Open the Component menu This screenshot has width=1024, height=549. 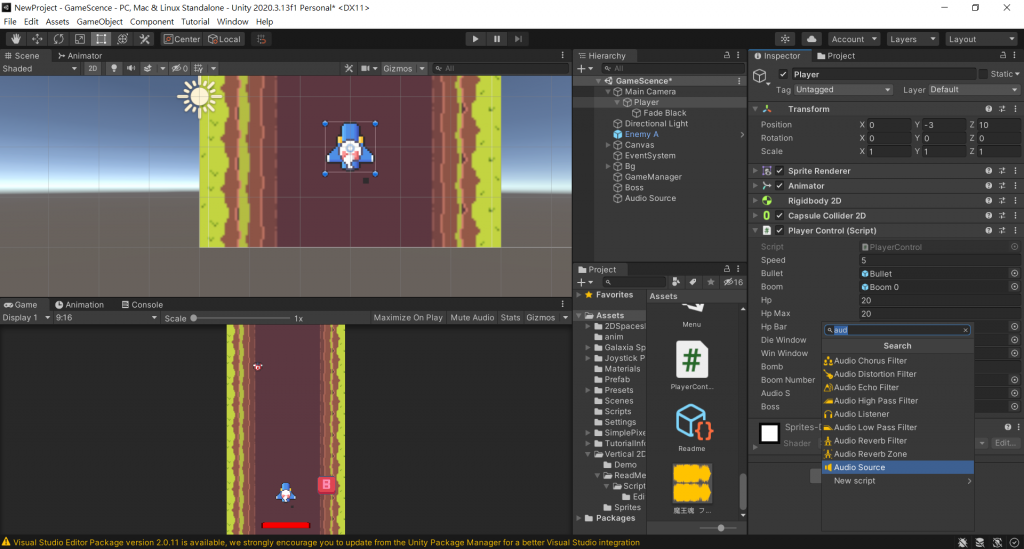(152, 22)
